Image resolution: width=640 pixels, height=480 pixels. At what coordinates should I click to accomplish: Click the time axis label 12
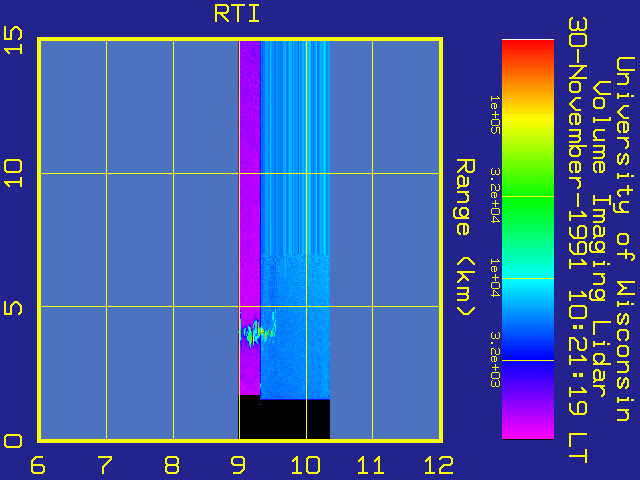[x=438, y=465]
